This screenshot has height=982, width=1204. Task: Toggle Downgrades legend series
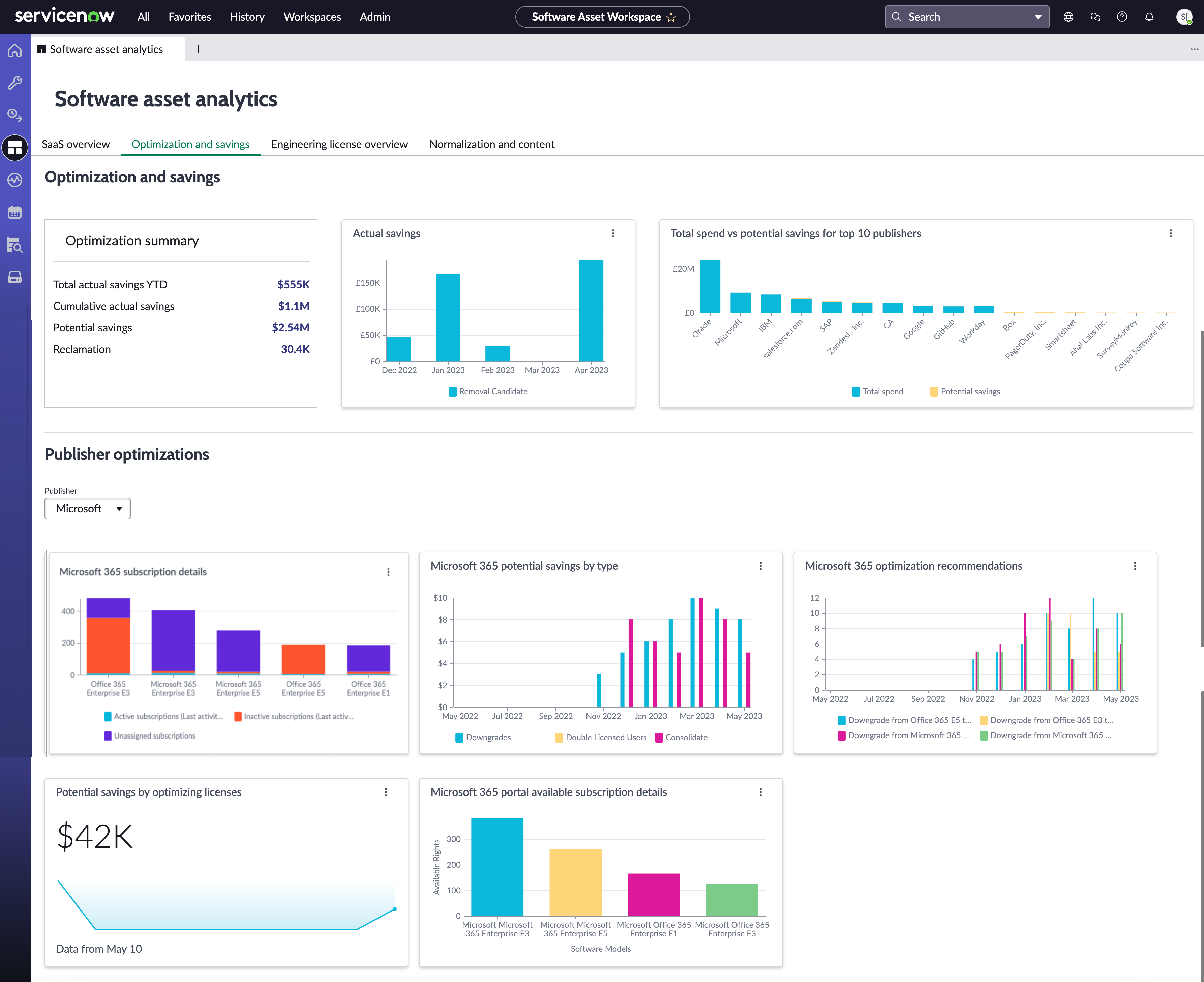click(483, 738)
